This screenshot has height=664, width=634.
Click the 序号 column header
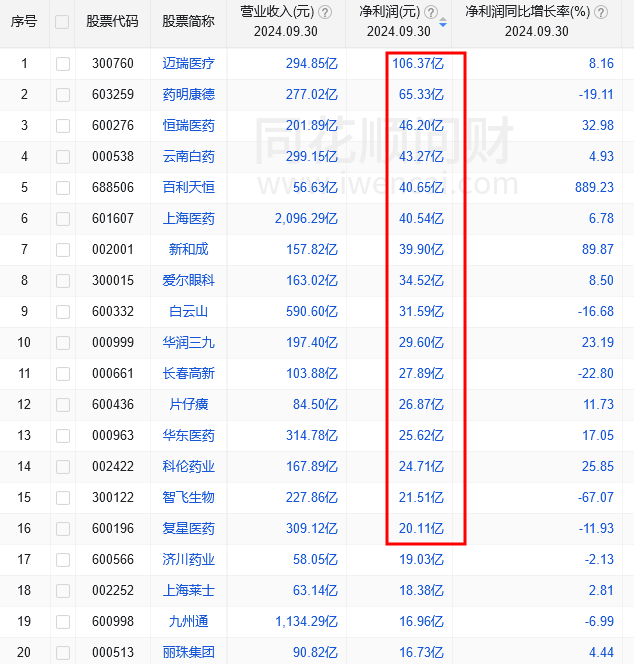24,22
